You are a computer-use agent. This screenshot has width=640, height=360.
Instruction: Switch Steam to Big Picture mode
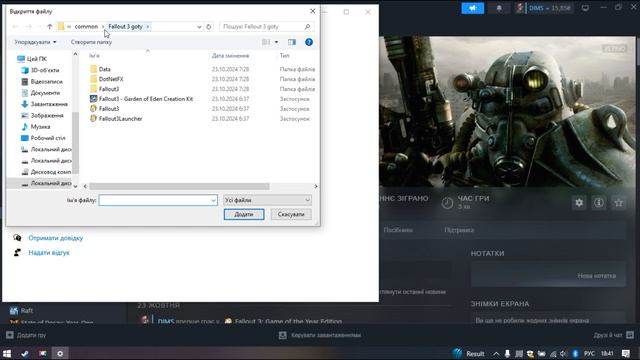tap(585, 8)
